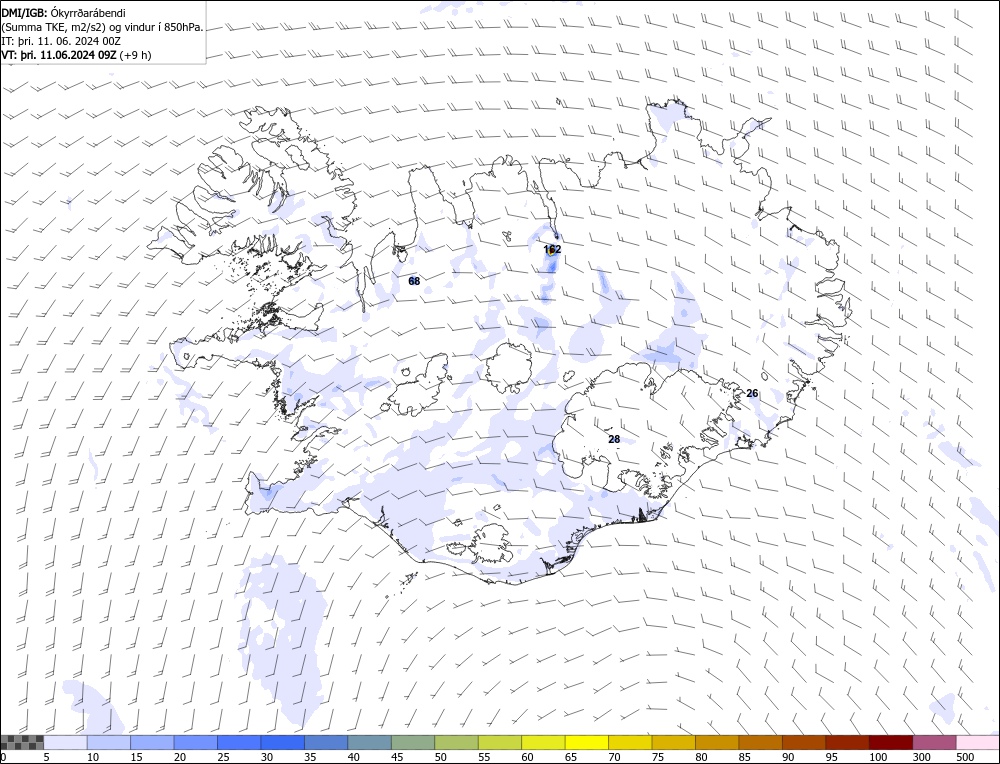This screenshot has height=764, width=1000.
Task: Click the VT valid time line
Action: (x=77, y=55)
